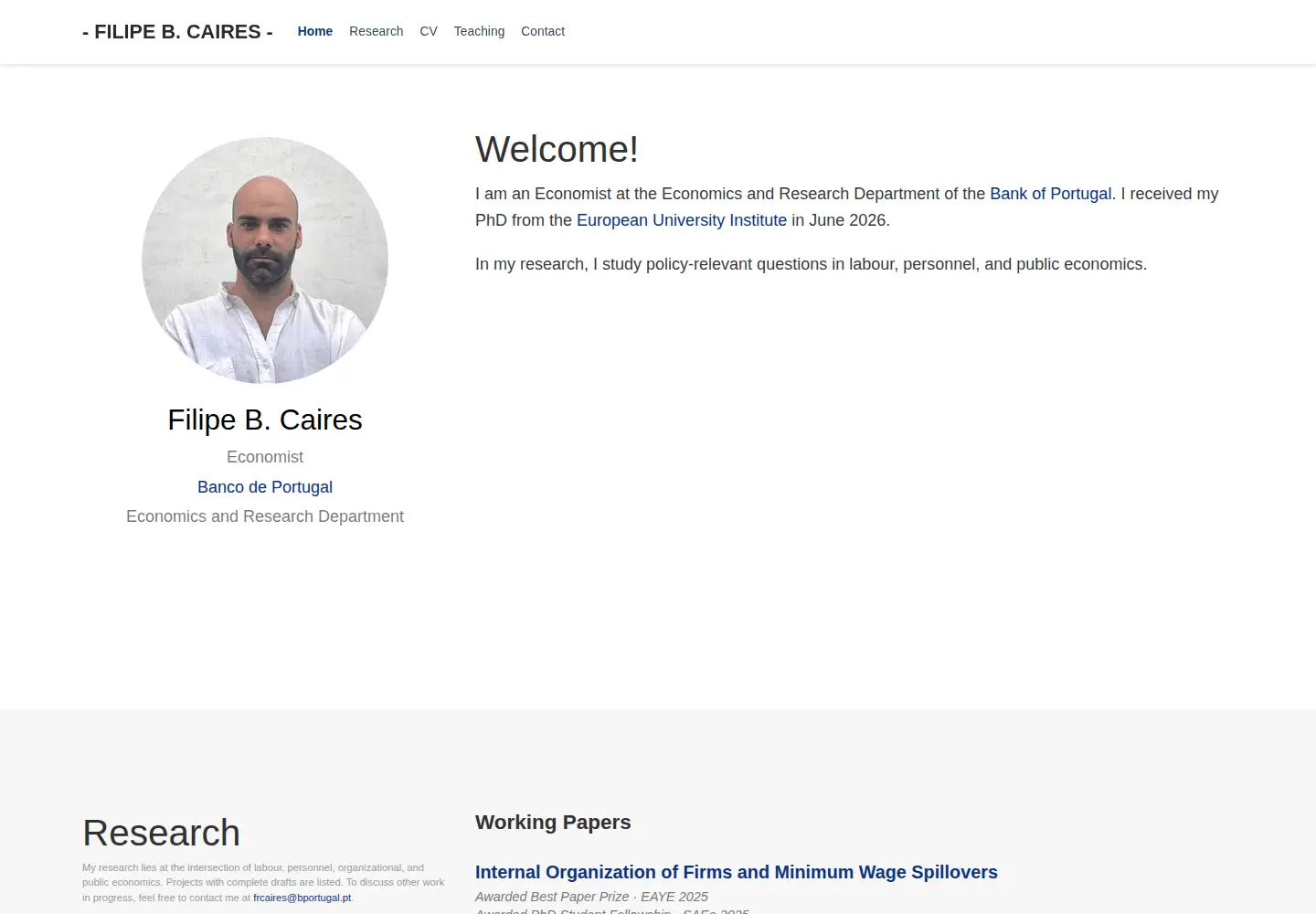The image size is (1316, 914).
Task: Open the CV navigation item
Action: point(429,31)
